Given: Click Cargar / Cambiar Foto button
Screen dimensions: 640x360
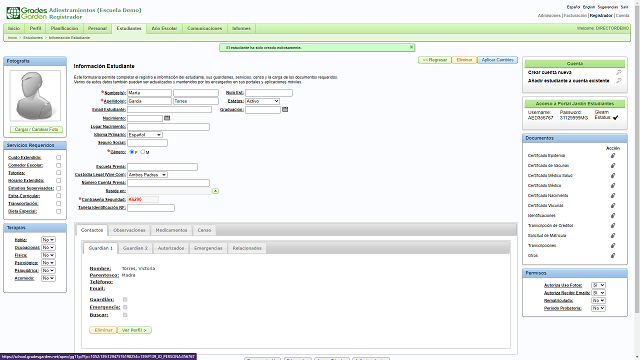Looking at the screenshot, I should point(36,129).
